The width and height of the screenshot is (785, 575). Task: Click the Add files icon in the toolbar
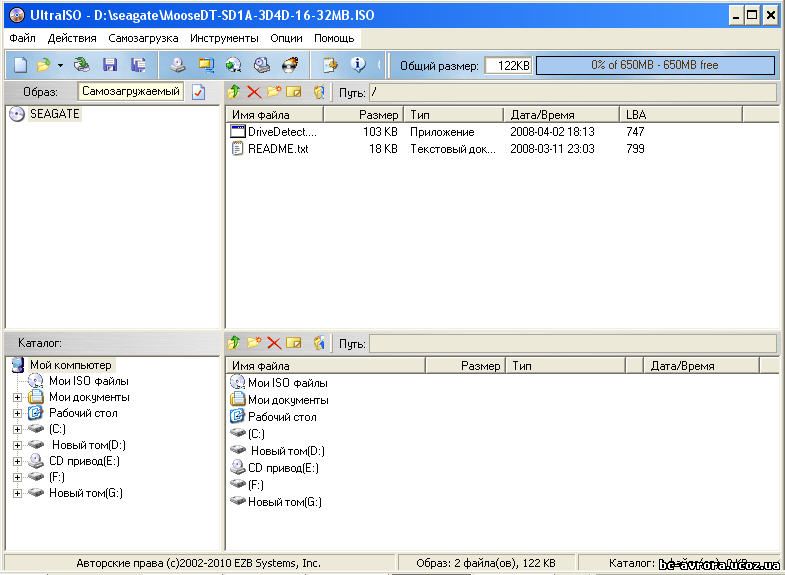pyautogui.click(x=329, y=65)
